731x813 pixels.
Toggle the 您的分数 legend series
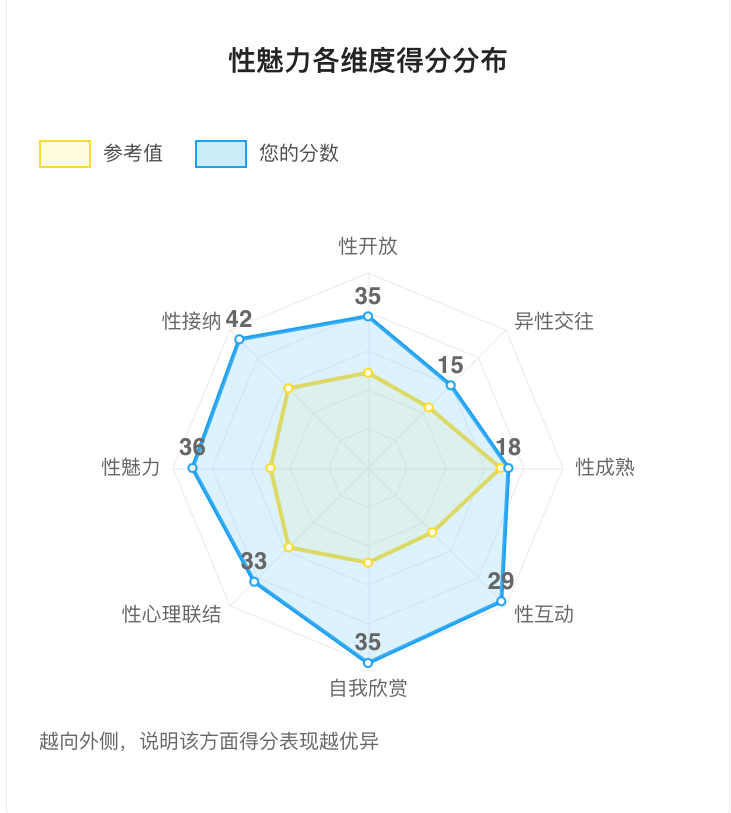click(x=267, y=153)
